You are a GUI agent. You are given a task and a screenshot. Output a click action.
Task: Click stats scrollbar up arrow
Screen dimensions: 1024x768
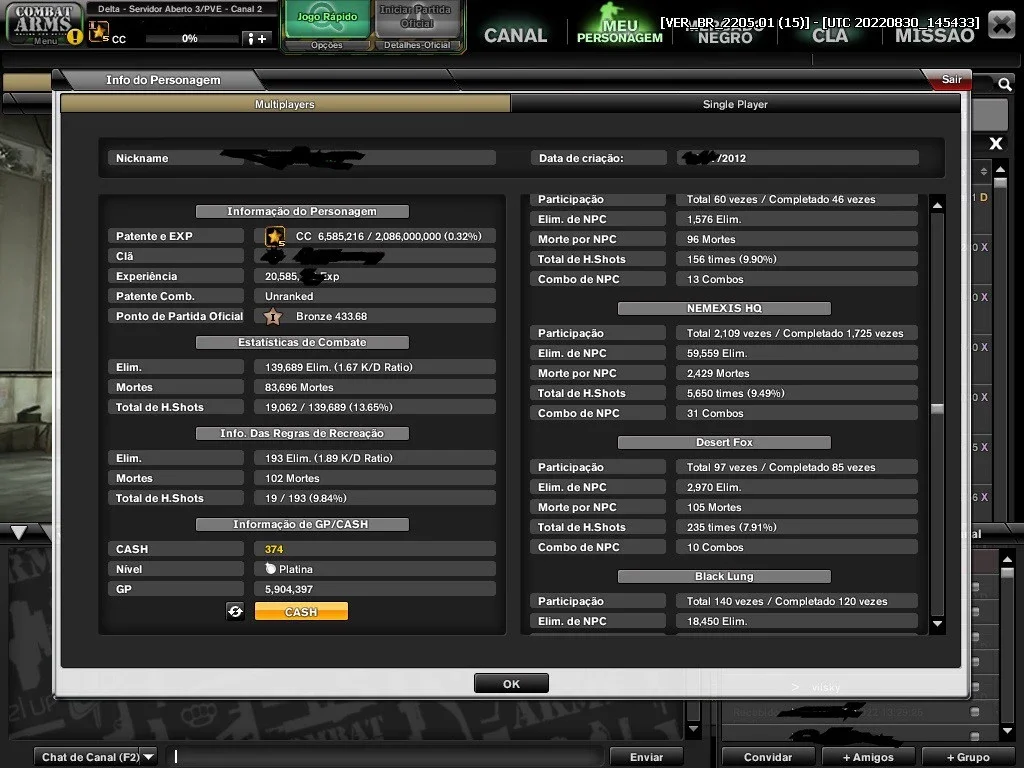coord(937,206)
